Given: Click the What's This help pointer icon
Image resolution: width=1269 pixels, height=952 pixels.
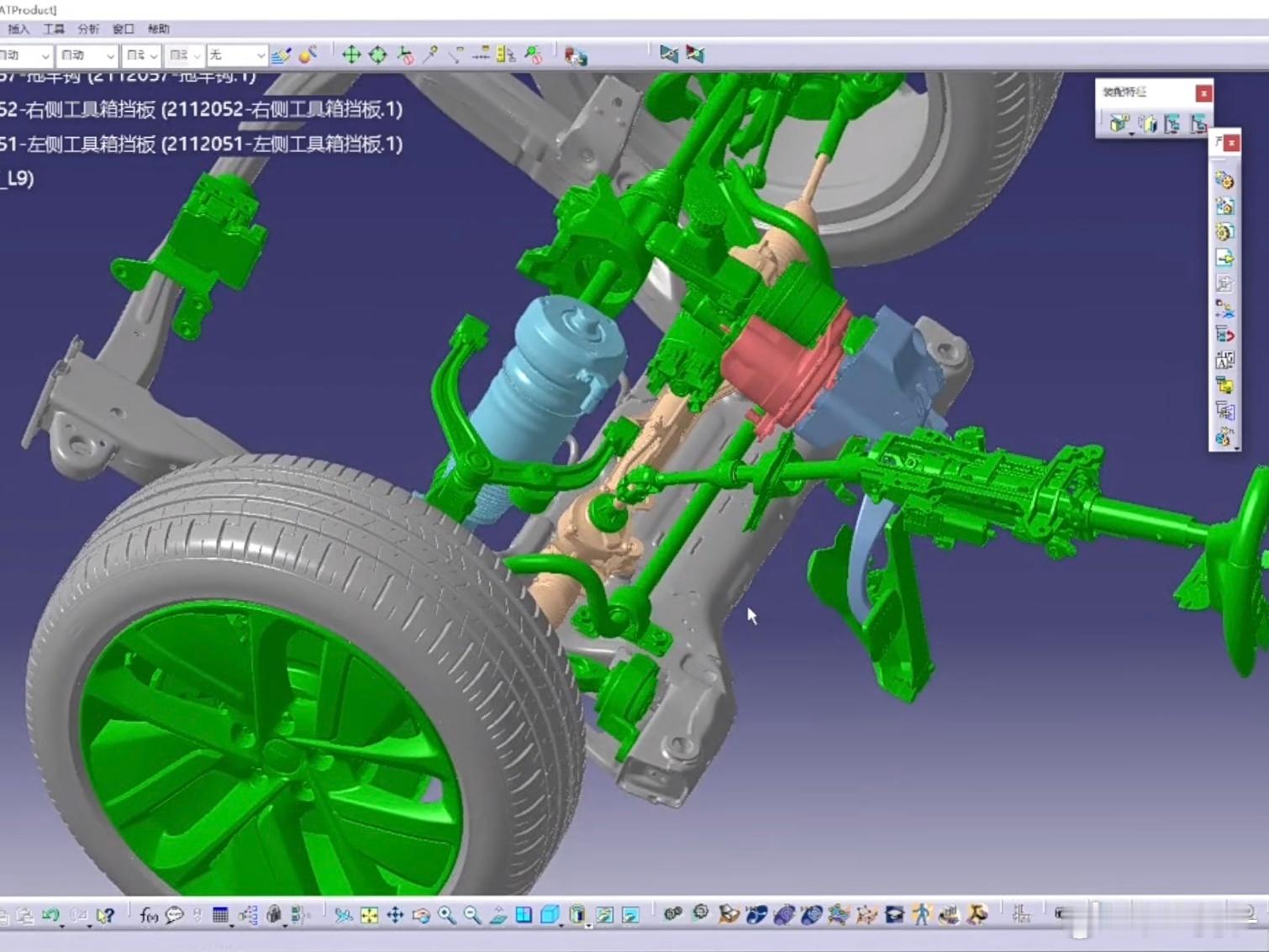Looking at the screenshot, I should point(105,915).
